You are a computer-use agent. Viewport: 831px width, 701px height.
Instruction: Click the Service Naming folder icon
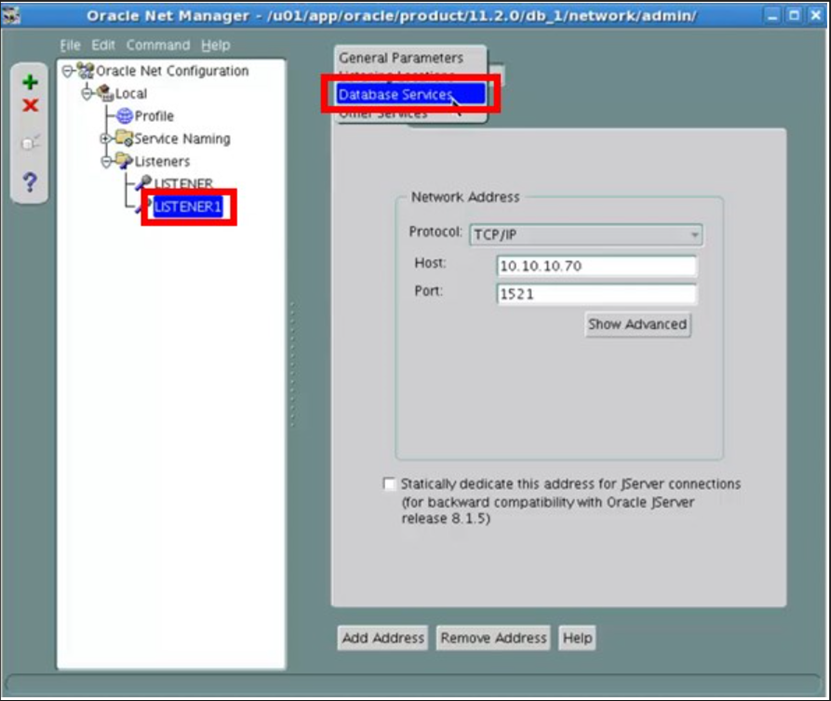click(125, 138)
